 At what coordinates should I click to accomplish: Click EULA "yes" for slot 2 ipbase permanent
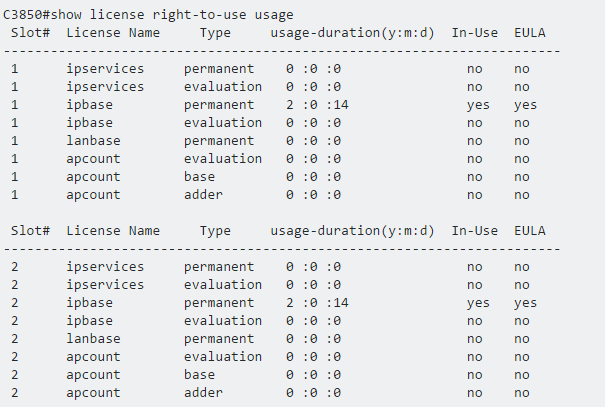[x=525, y=303]
